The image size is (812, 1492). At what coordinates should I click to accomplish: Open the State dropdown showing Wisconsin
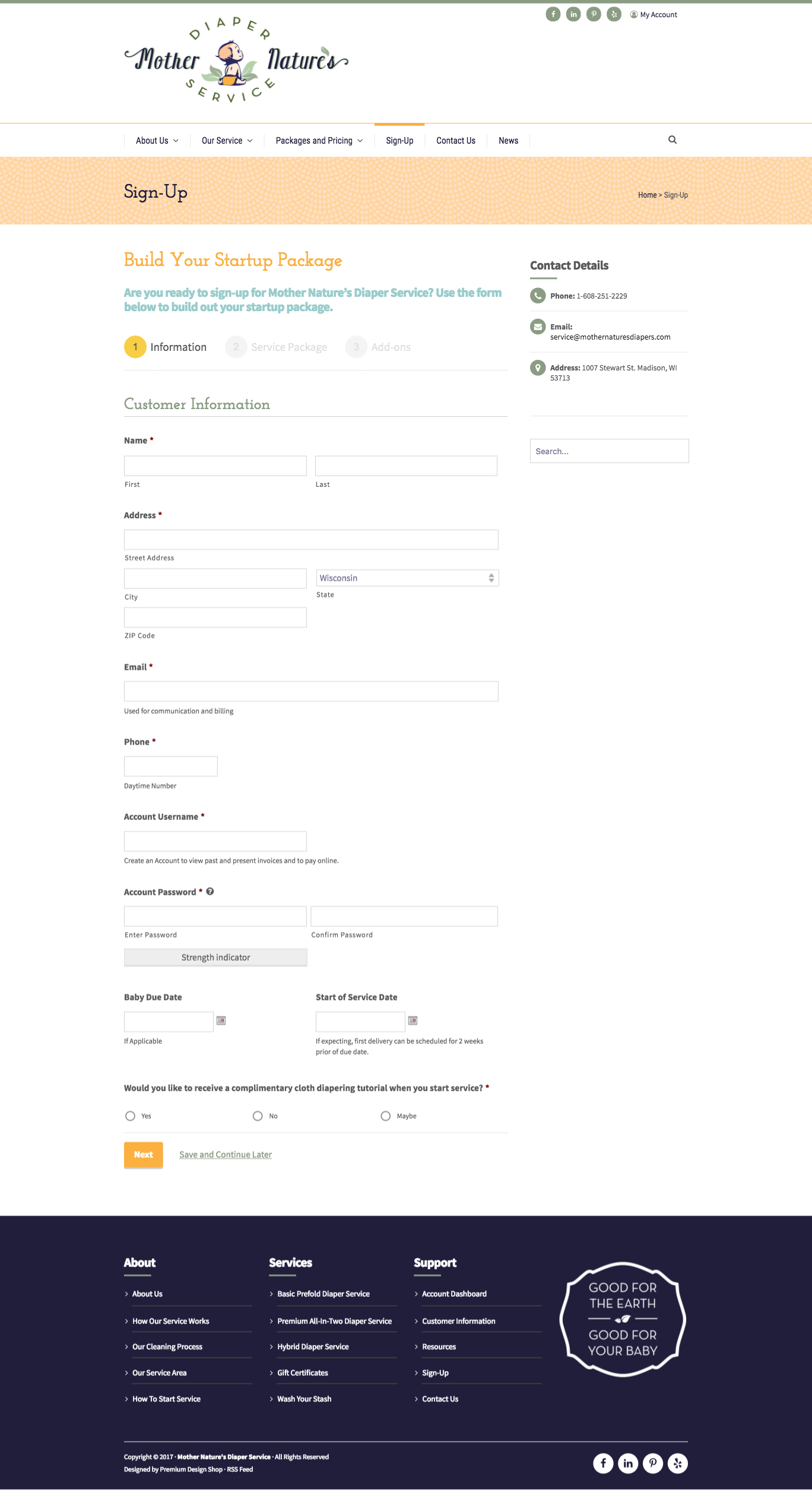click(x=407, y=578)
